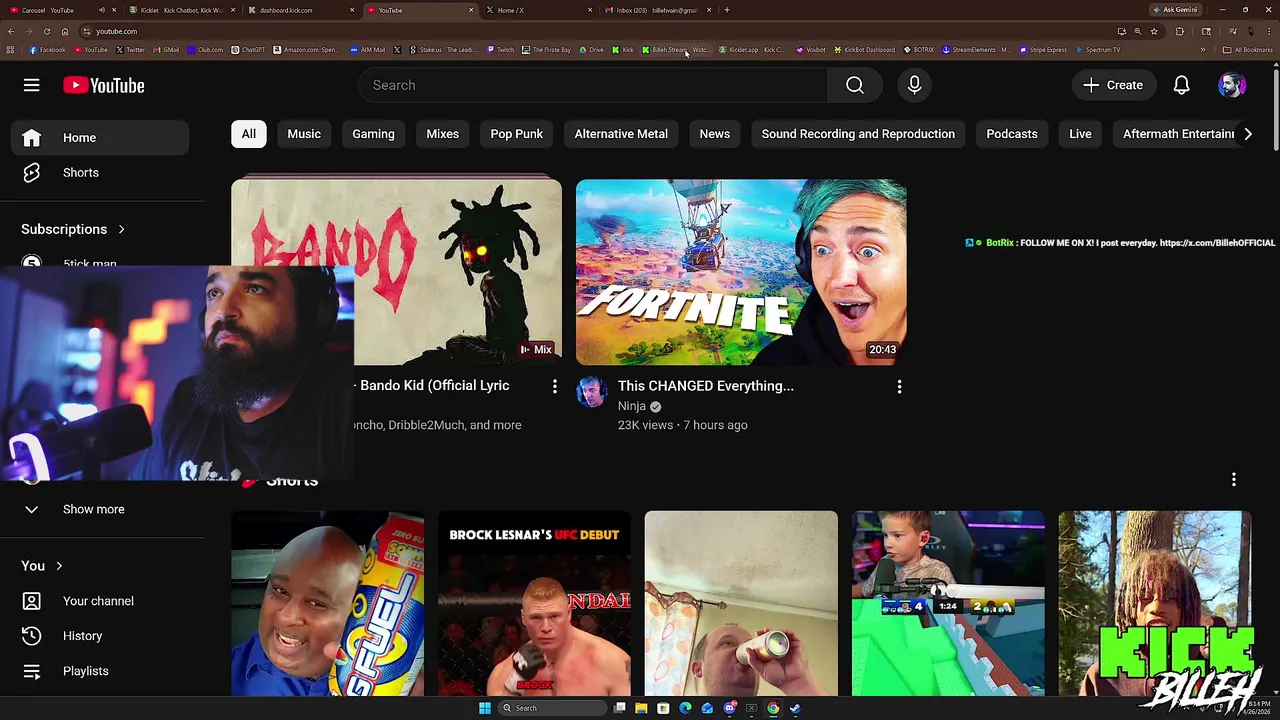Click the Ninja channel avatar
The image size is (1280, 720).
(591, 392)
